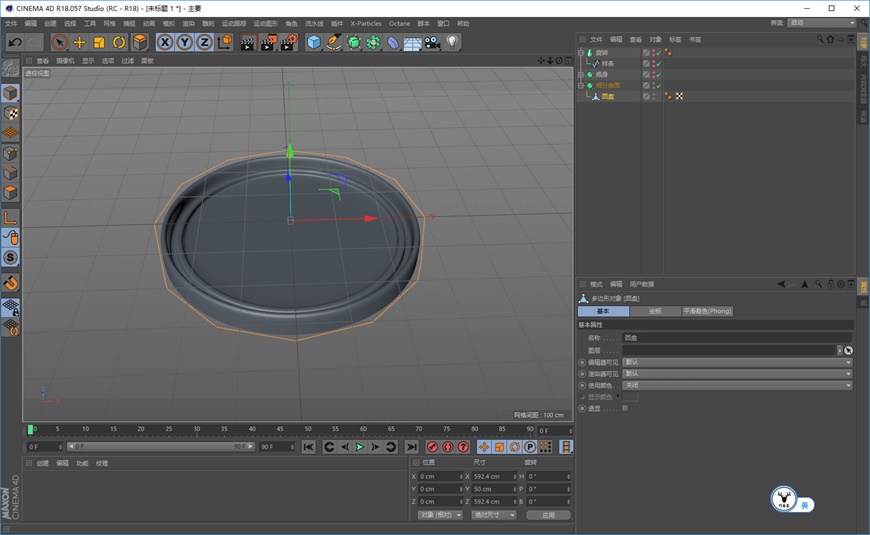Switch to 平滑着色(Phong) tab
Screen dimensions: 870x535
tap(707, 311)
